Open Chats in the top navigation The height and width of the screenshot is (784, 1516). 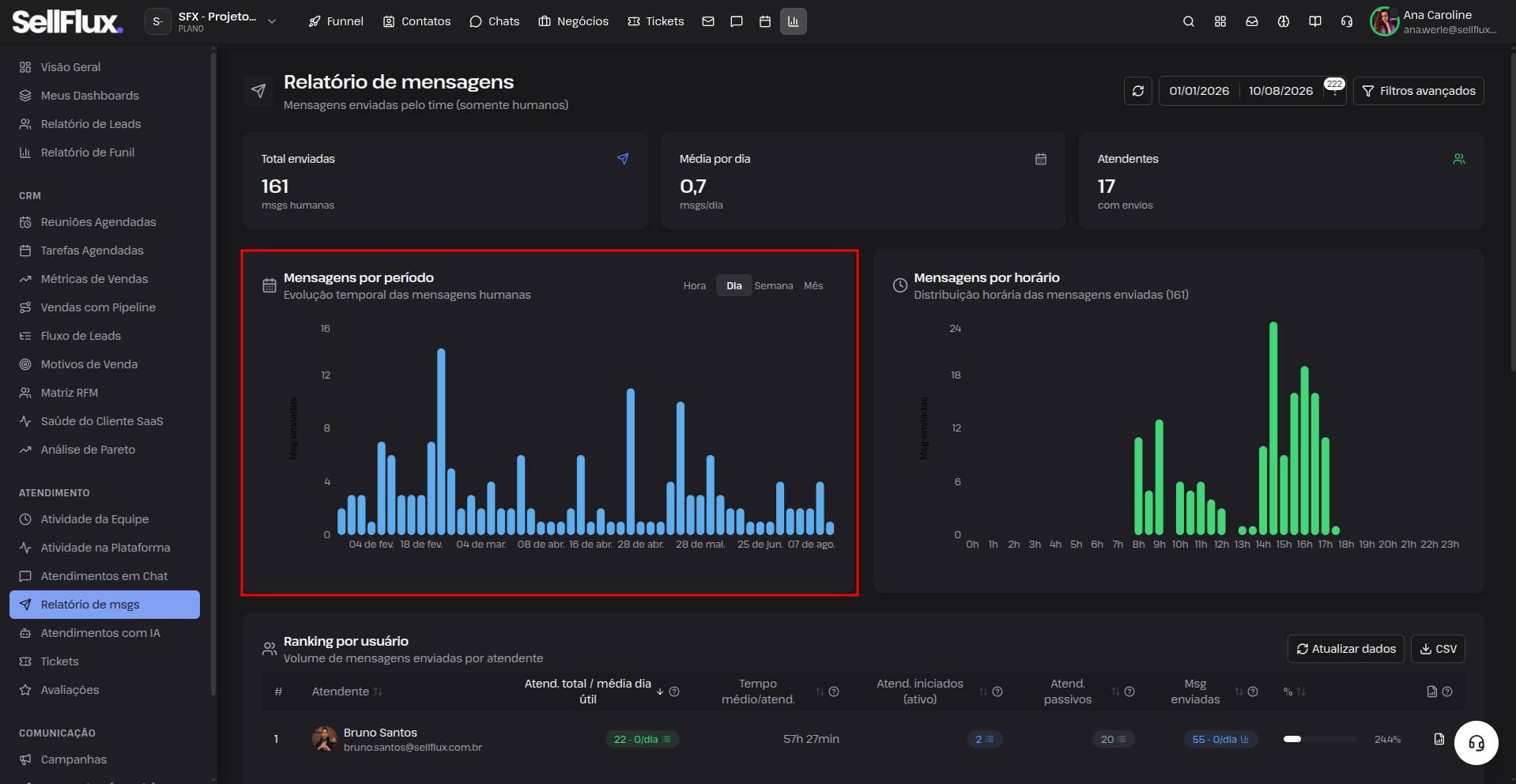[x=495, y=21]
